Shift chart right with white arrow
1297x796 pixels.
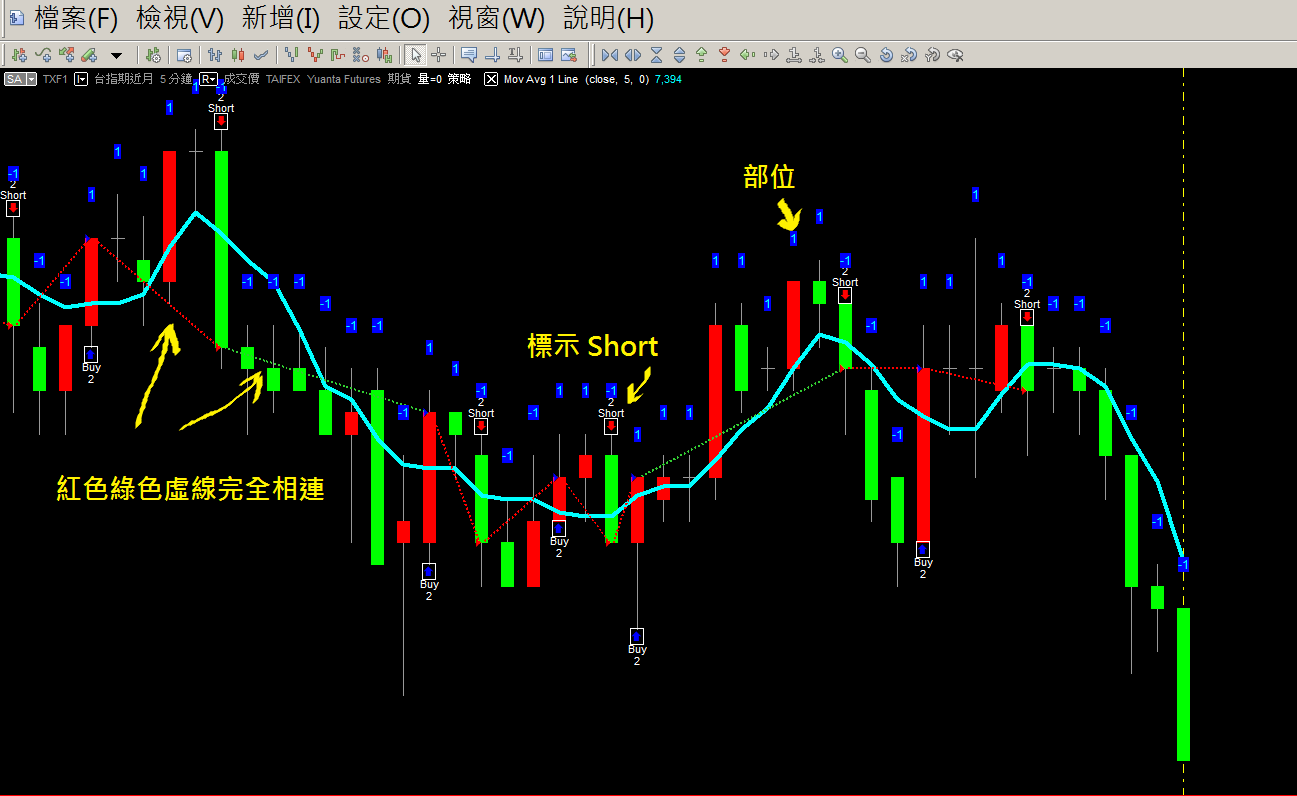pos(771,55)
